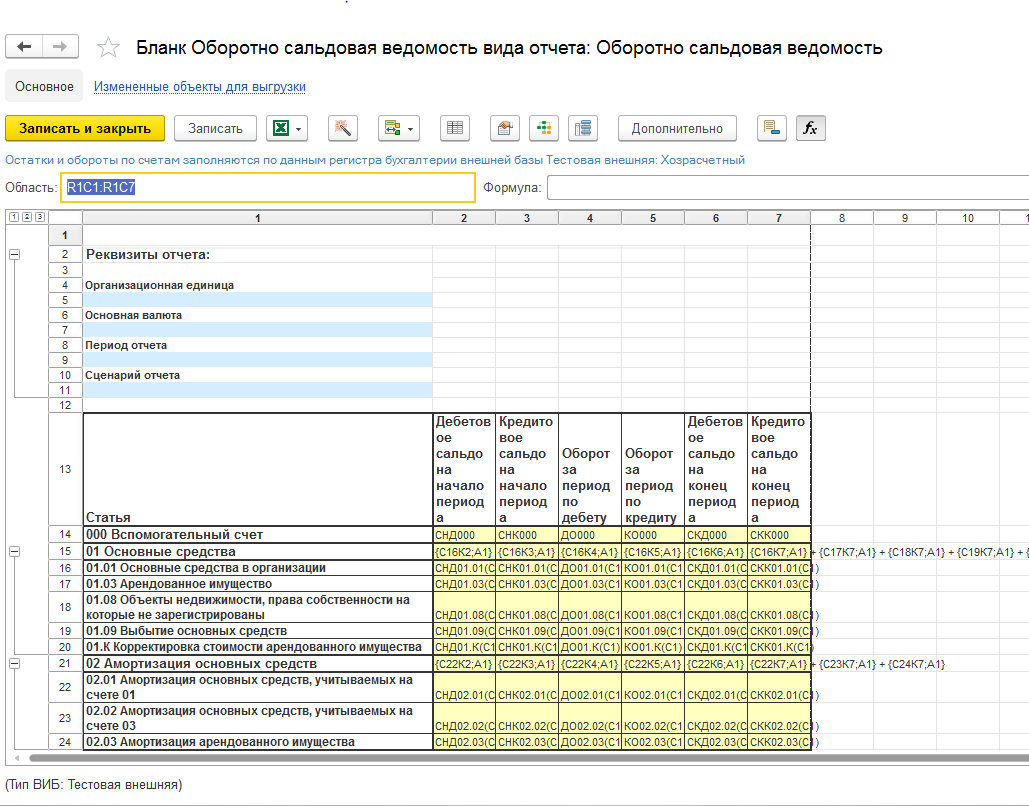The image size is (1029, 806).
Task: Focus the Область input with R1C1:R1C7
Action: (x=268, y=188)
